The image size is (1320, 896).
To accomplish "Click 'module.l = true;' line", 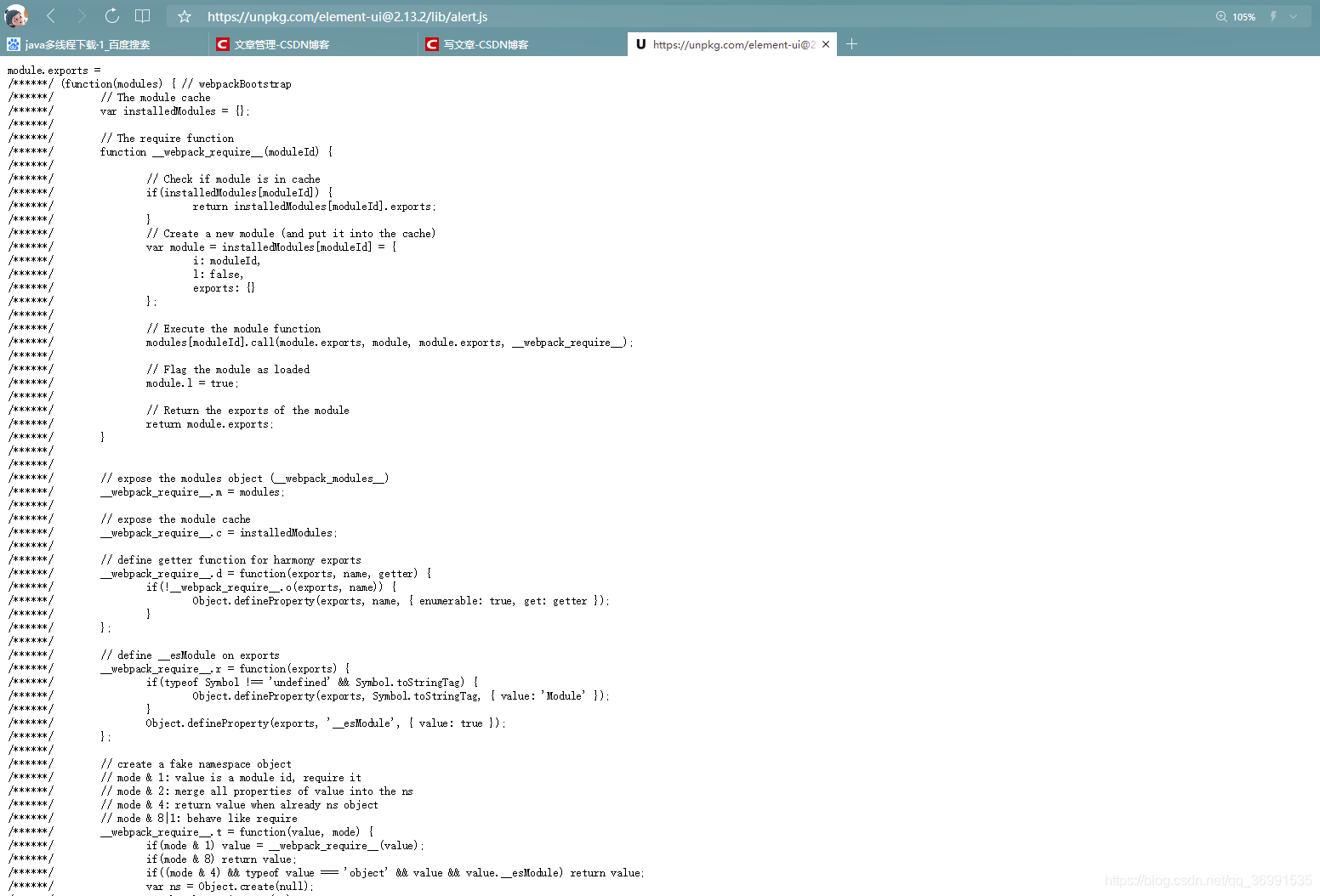I will [x=192, y=383].
